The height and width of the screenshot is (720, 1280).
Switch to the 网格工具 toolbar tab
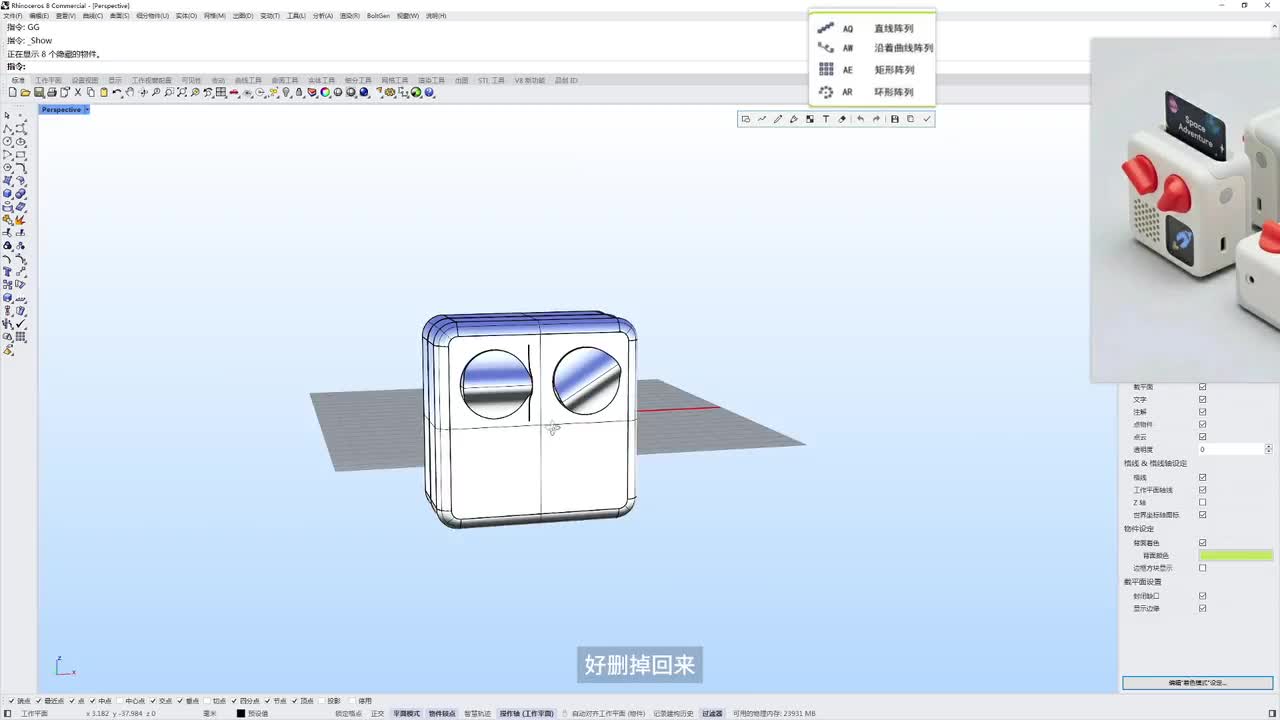[394, 80]
